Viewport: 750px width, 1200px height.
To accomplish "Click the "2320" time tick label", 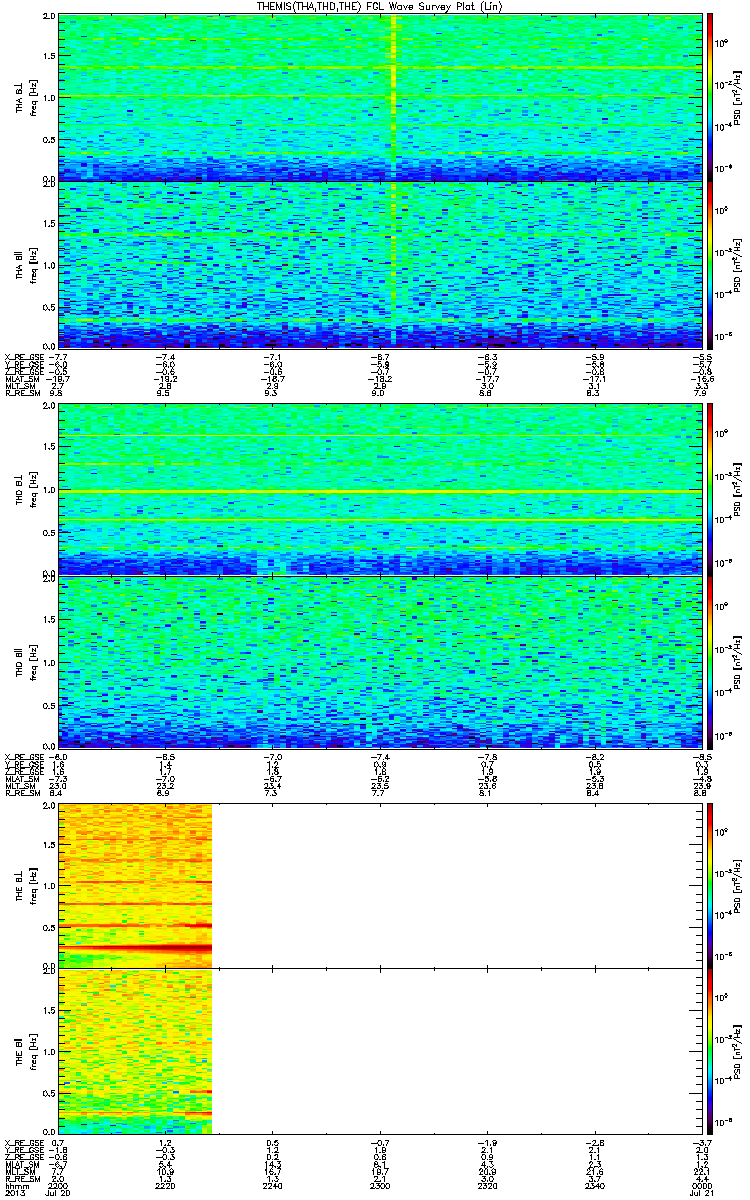I will pos(486,1185).
